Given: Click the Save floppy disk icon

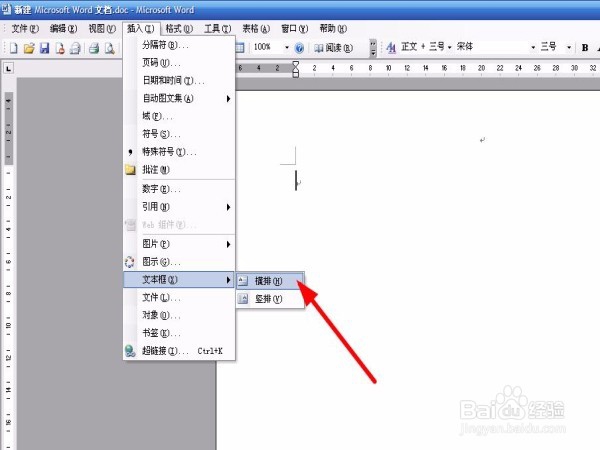Looking at the screenshot, I should pyautogui.click(x=45, y=48).
